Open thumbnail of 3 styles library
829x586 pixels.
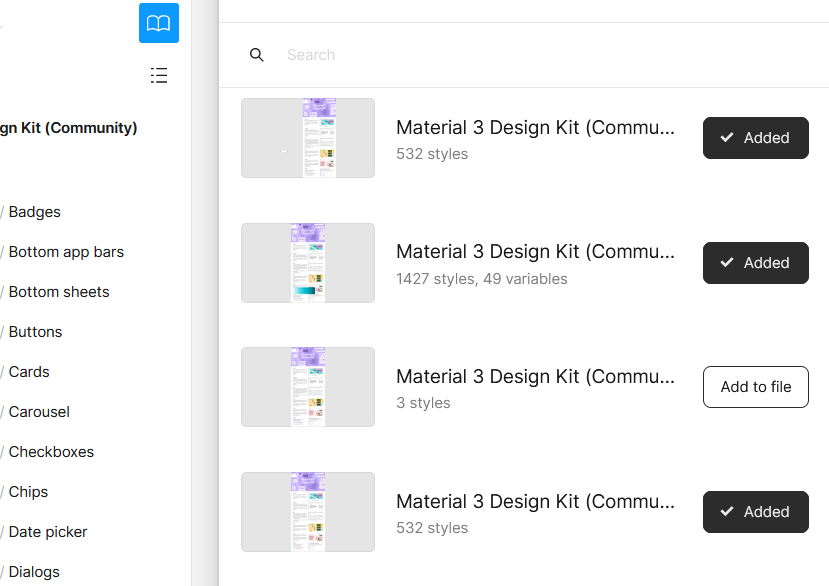click(308, 387)
